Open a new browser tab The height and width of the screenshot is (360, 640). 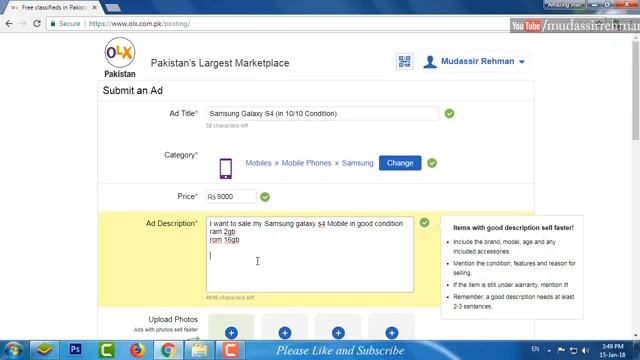[x=113, y=7]
